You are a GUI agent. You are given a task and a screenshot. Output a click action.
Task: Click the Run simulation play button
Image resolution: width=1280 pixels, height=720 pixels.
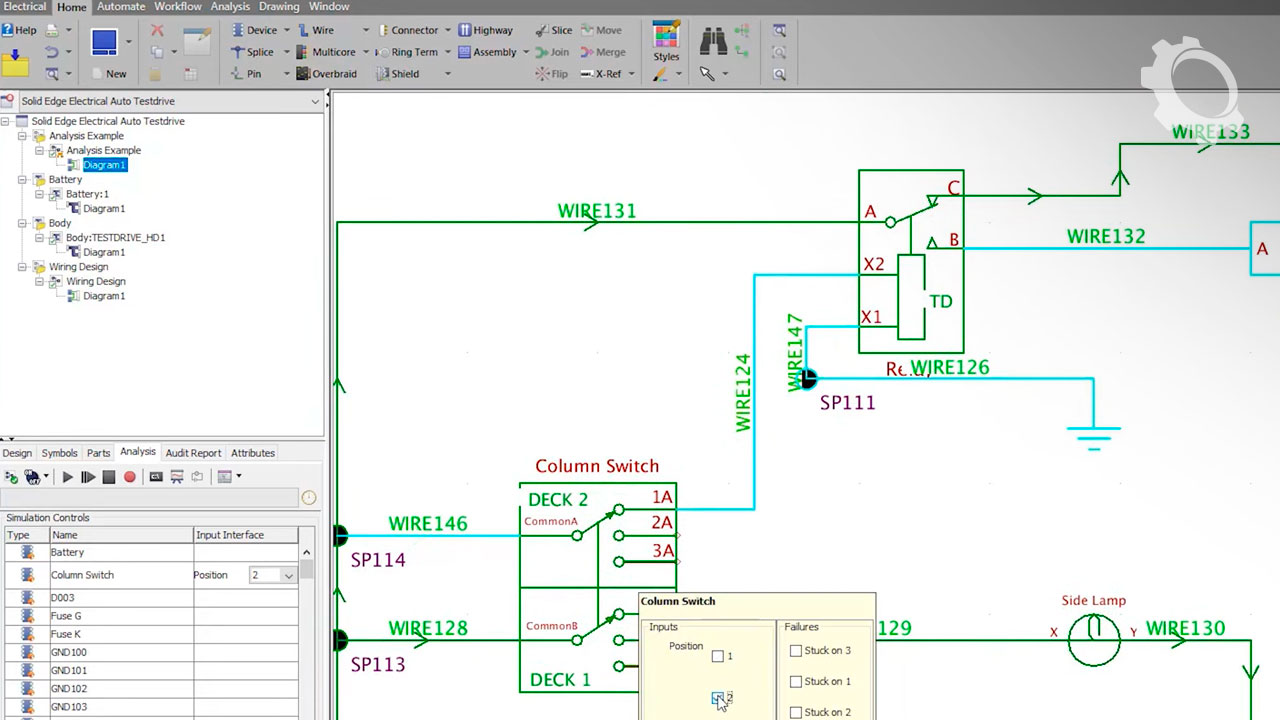pos(68,477)
